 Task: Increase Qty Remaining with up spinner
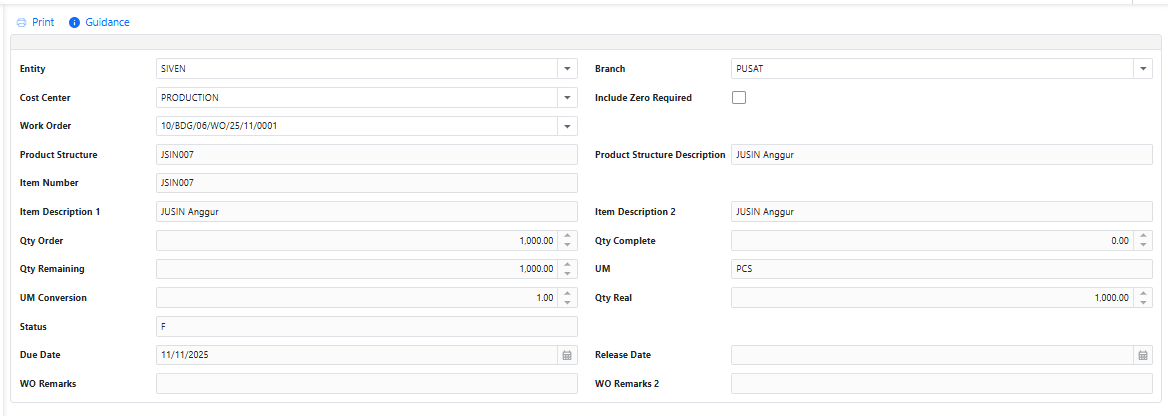[567, 265]
